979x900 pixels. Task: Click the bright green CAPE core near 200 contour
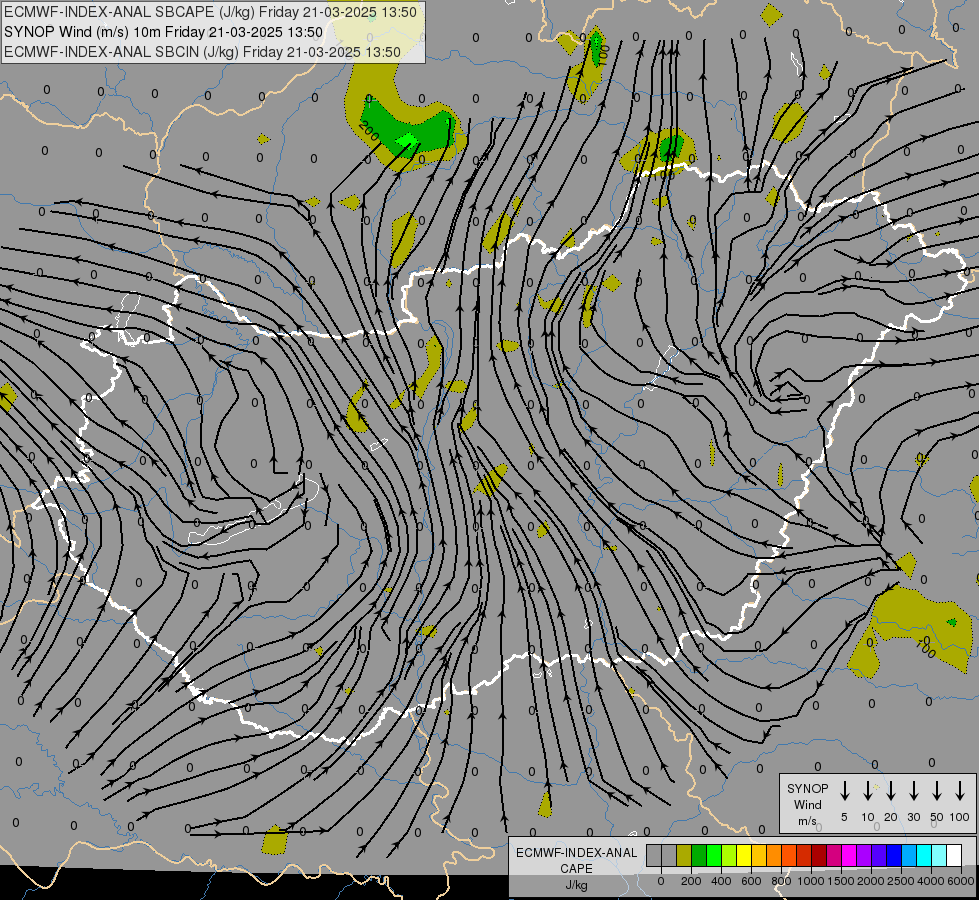pyautogui.click(x=408, y=141)
